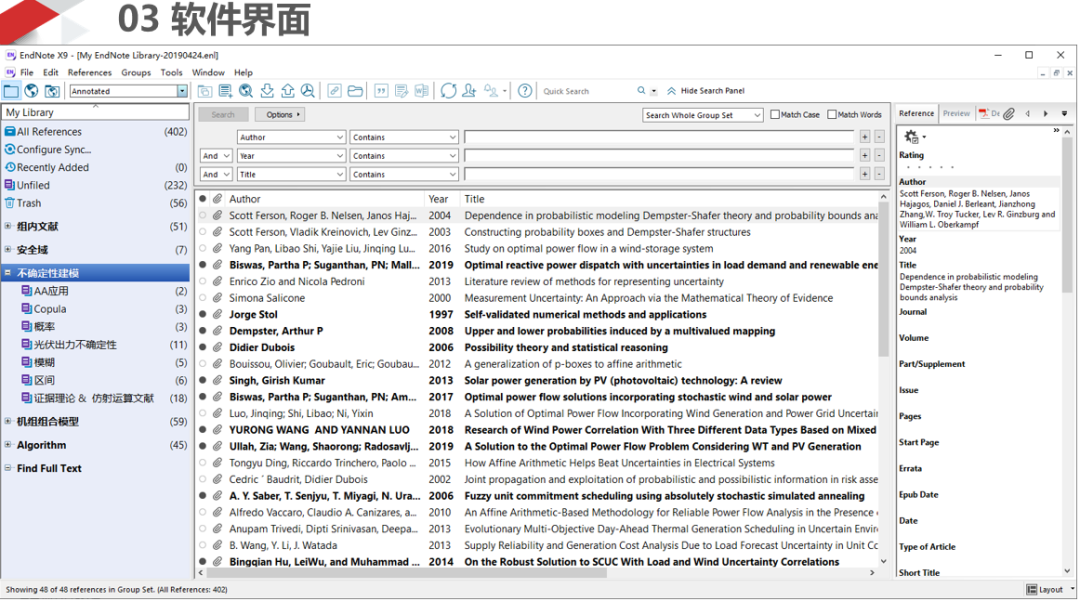Collapse the 不确定性建模 group set
This screenshot has height=601, width=1080.
click(8, 273)
